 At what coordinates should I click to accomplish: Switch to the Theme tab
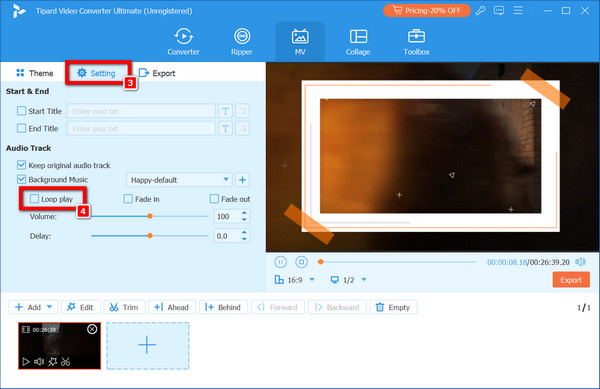pyautogui.click(x=34, y=73)
